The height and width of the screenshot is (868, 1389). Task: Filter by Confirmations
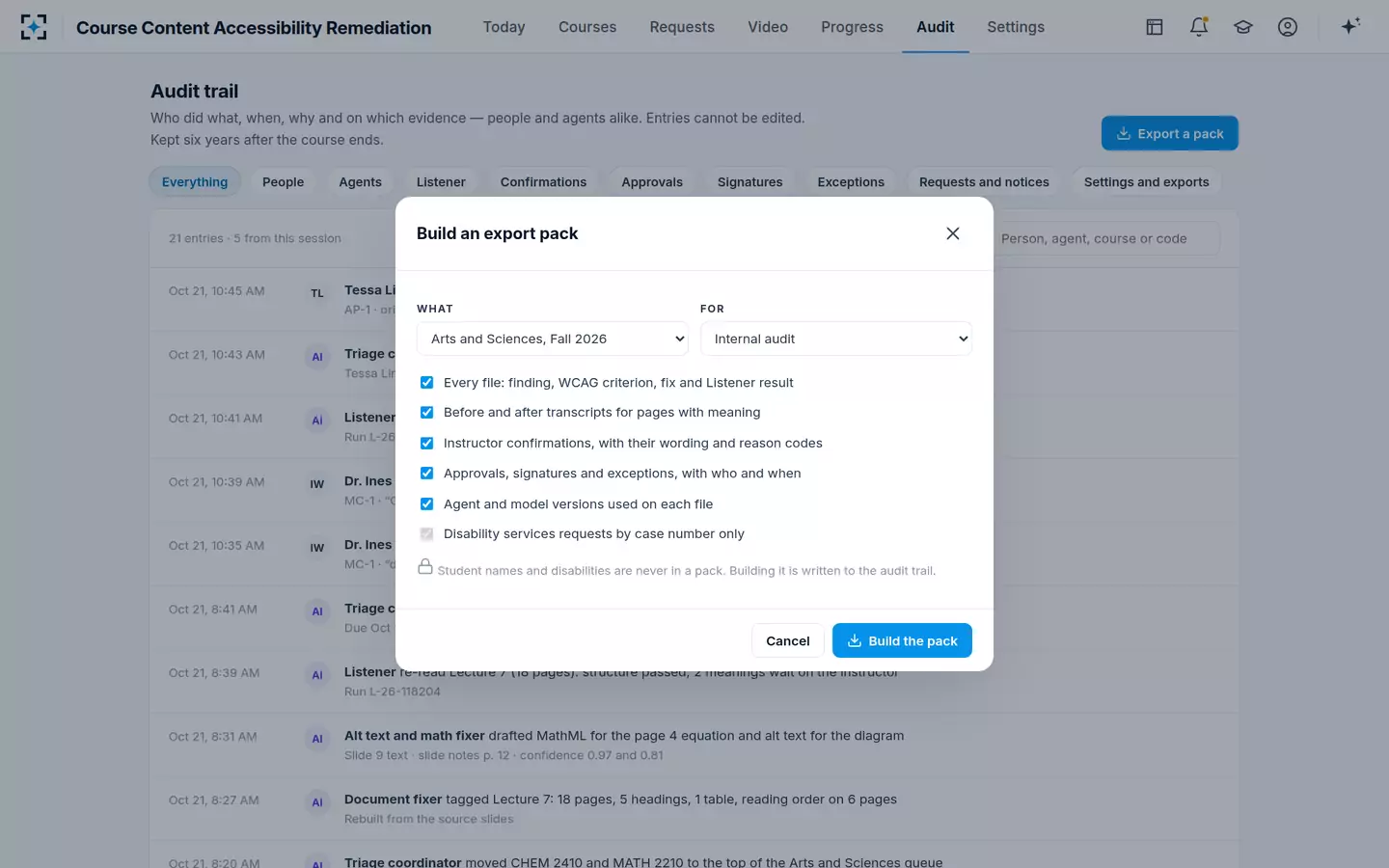(x=543, y=182)
